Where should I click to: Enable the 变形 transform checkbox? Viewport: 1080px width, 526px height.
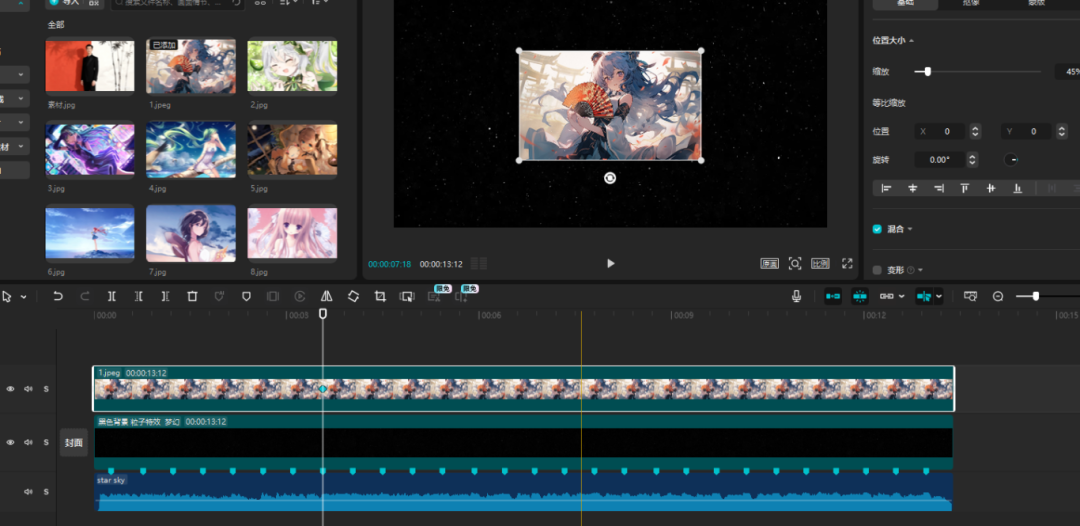point(877,270)
